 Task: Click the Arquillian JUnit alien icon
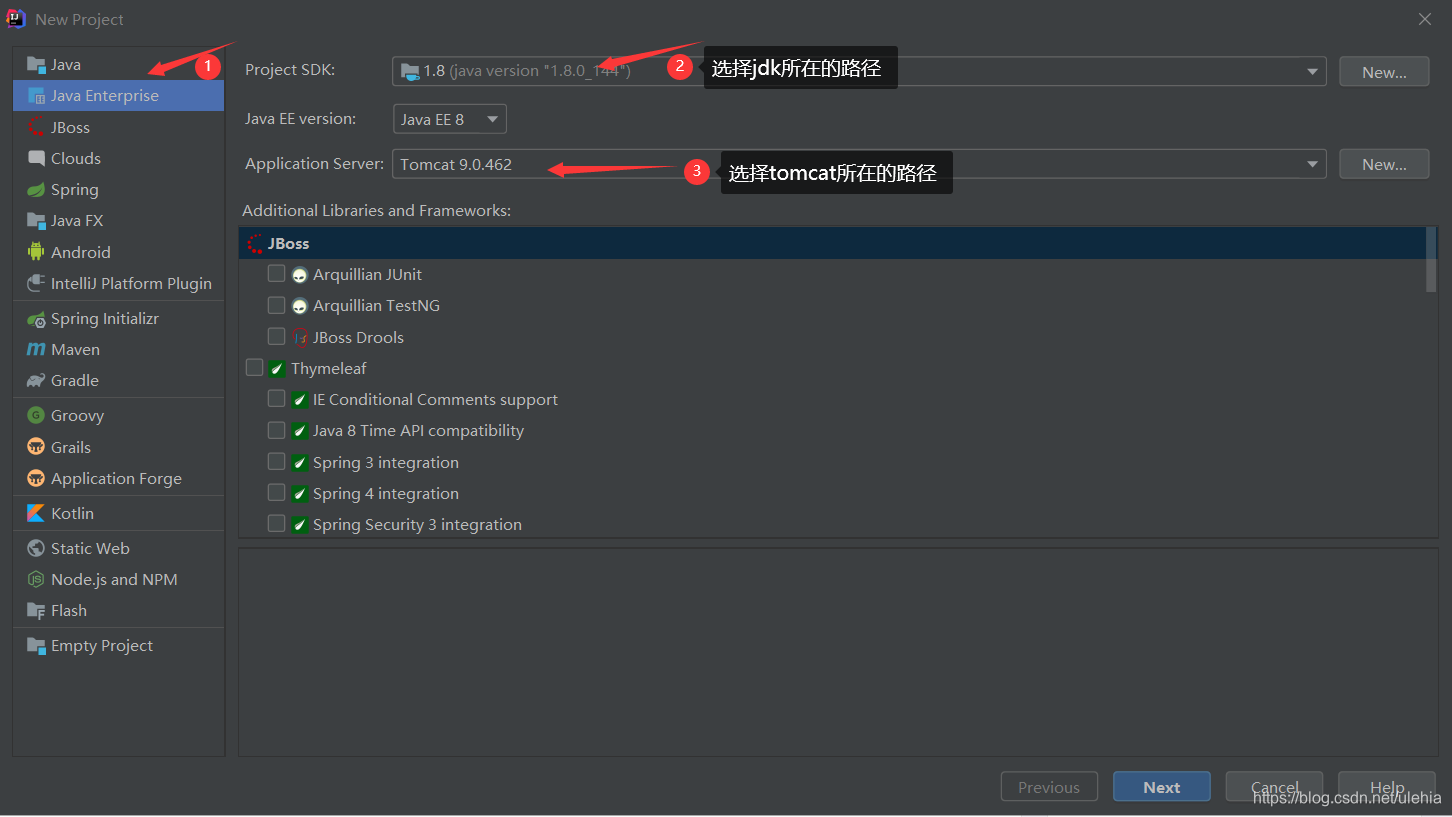pos(299,275)
